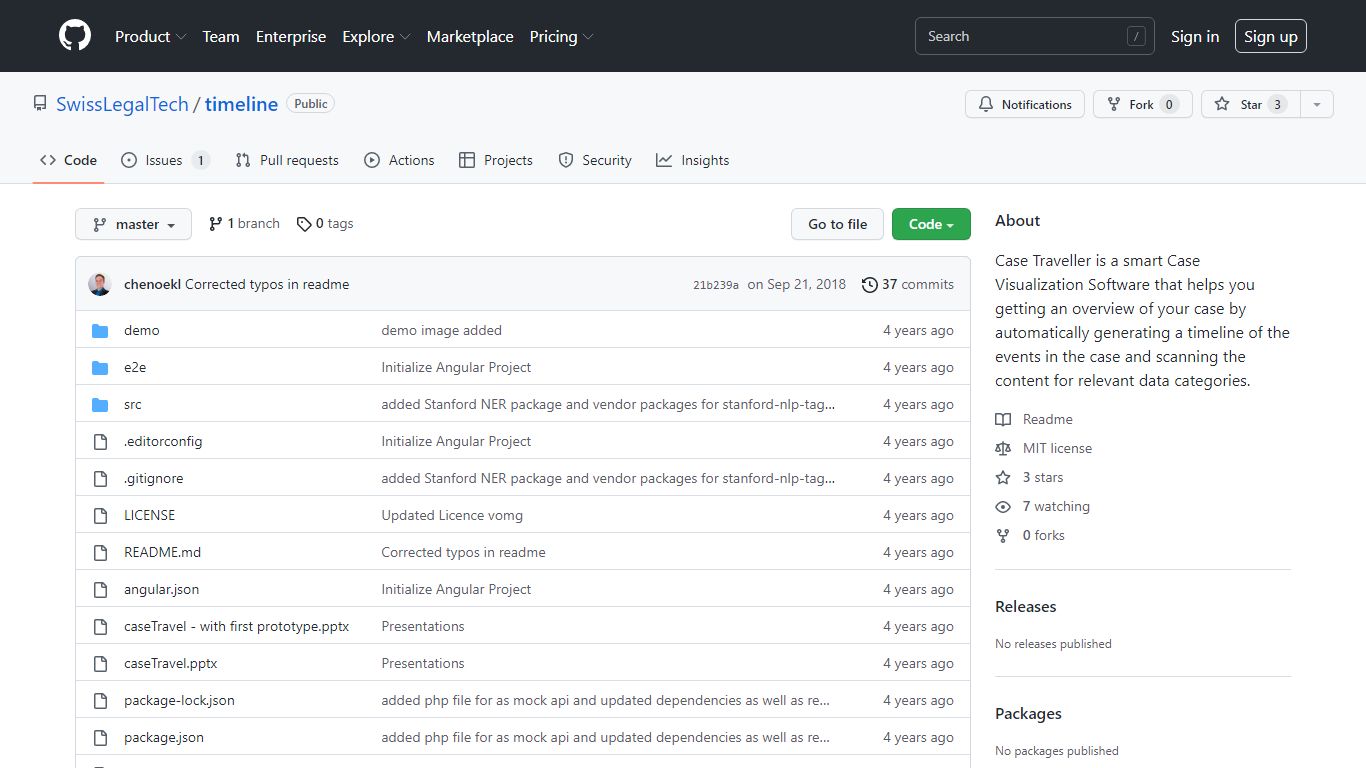This screenshot has width=1366, height=768.
Task: Click the Readme book icon in About
Action: pyautogui.click(x=1003, y=419)
